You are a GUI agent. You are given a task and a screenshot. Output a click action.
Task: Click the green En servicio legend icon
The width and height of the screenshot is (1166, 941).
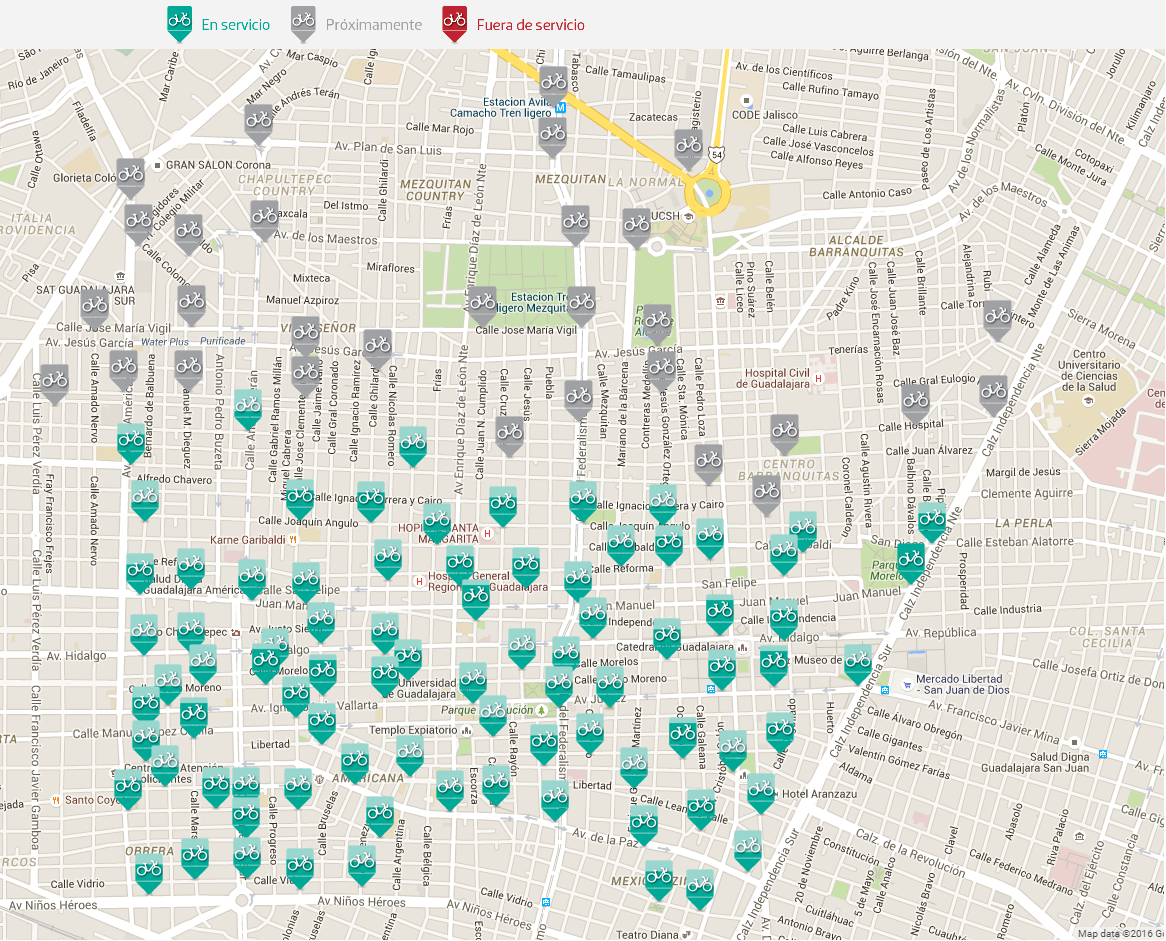[x=180, y=22]
